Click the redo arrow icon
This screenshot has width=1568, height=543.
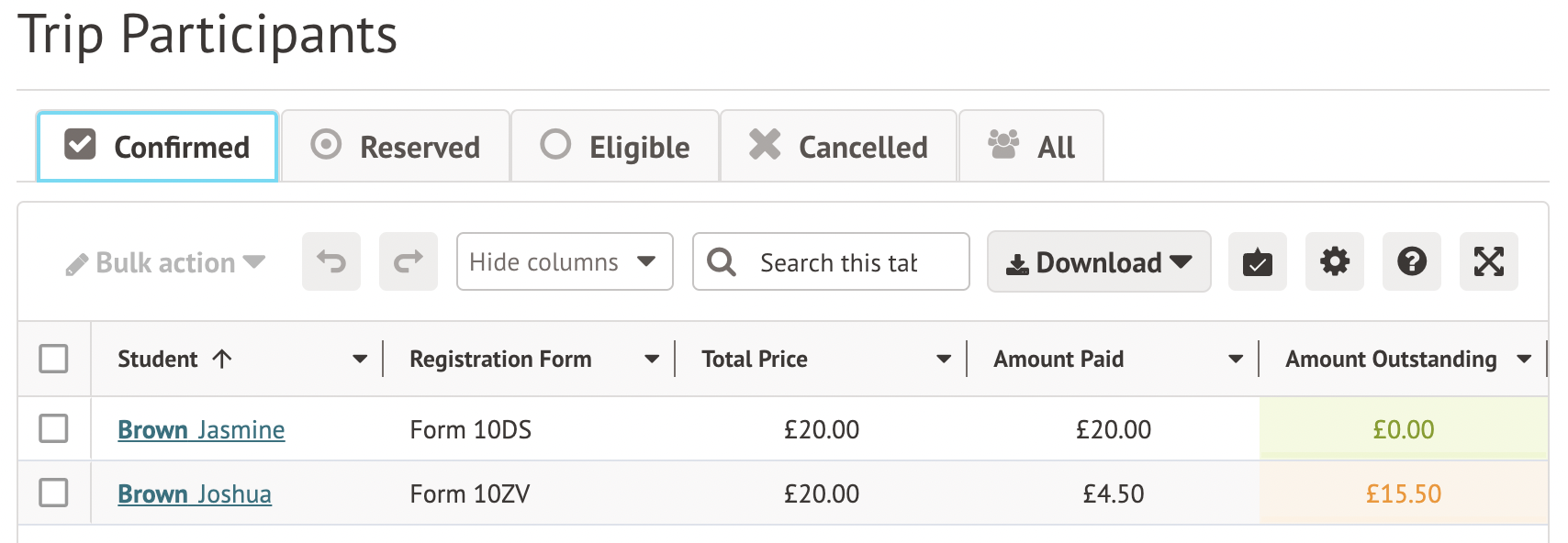pyautogui.click(x=409, y=262)
